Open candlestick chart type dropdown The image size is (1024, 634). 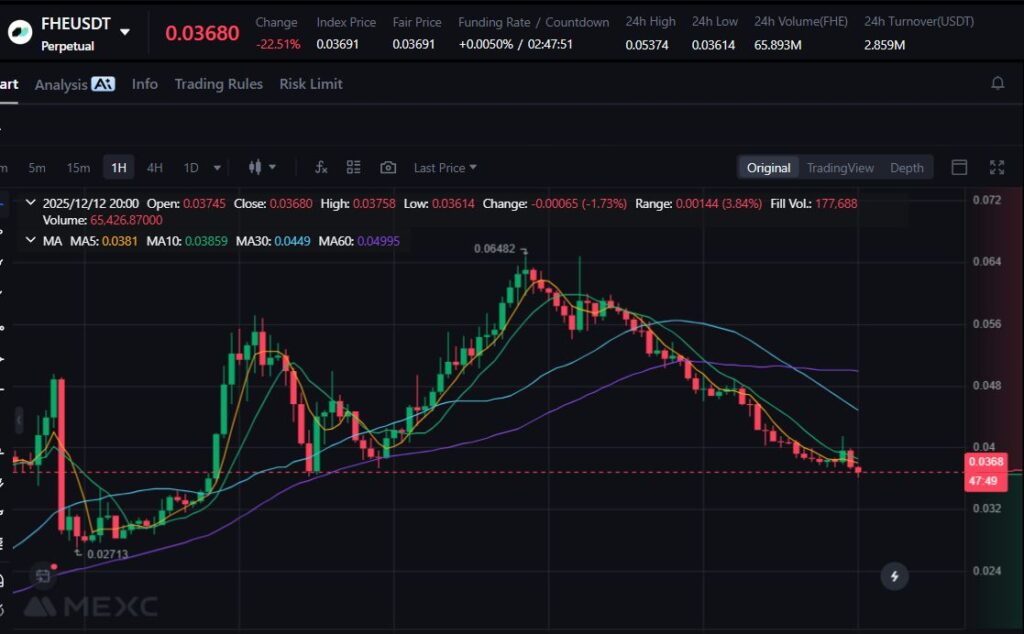(261, 168)
